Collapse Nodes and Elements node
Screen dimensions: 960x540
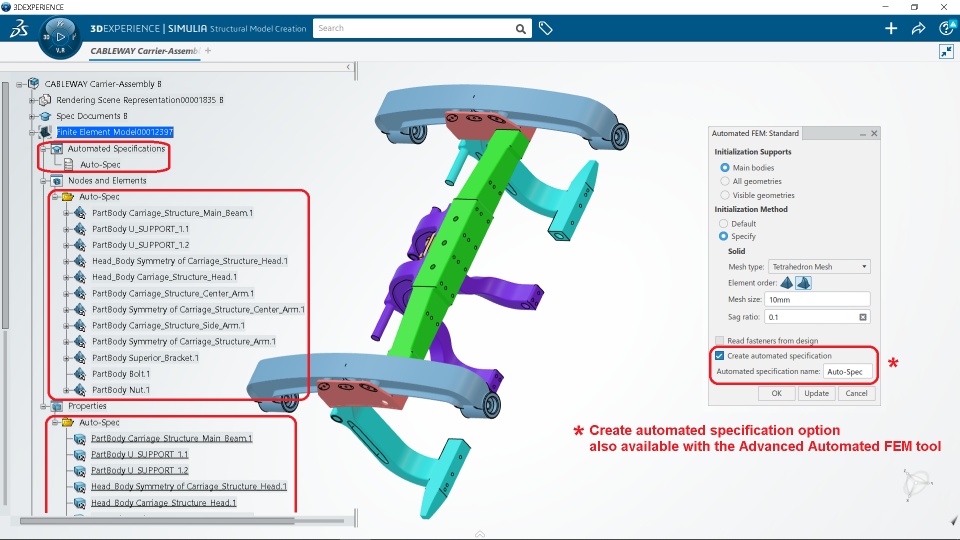(43, 181)
